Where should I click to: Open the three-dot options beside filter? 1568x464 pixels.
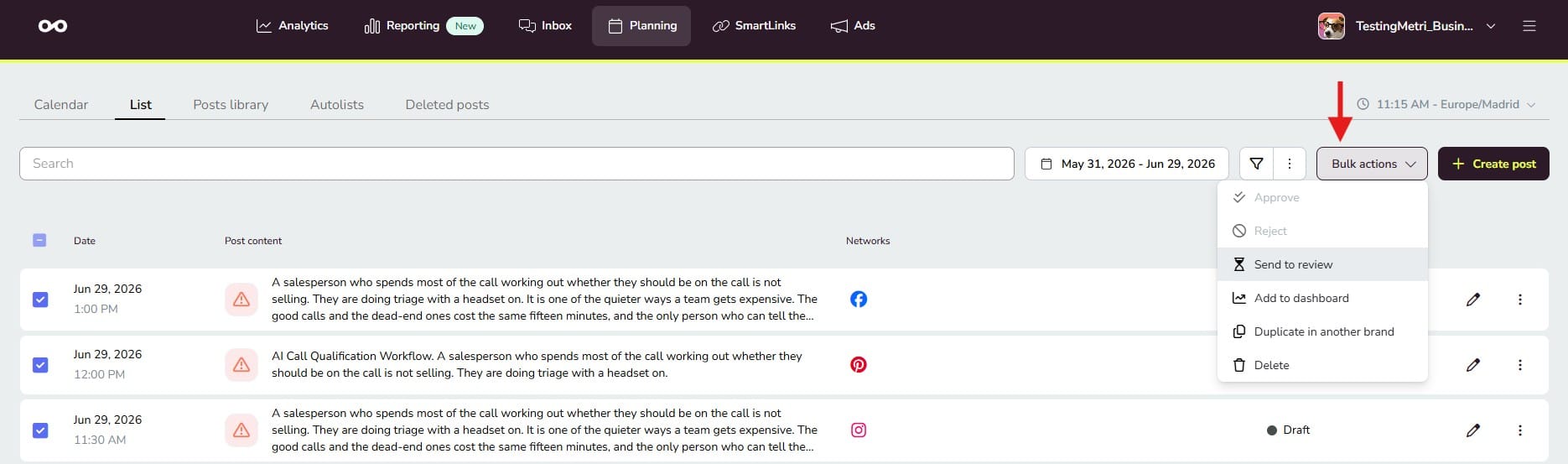pyautogui.click(x=1290, y=164)
